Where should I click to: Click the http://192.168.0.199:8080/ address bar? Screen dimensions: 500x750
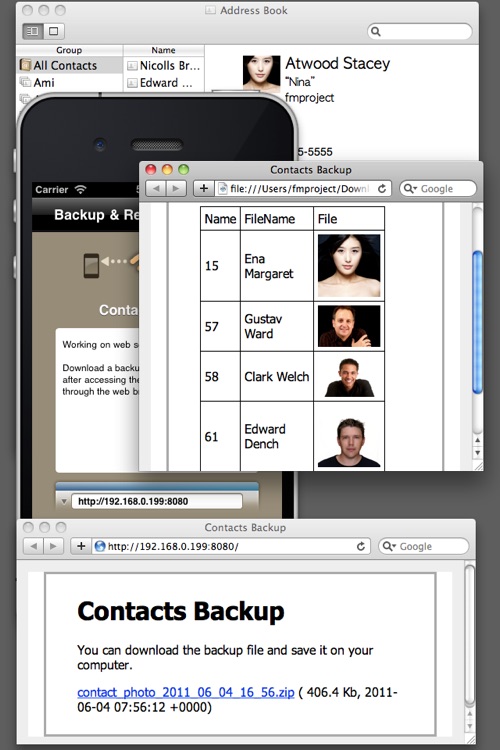pyautogui.click(x=232, y=546)
